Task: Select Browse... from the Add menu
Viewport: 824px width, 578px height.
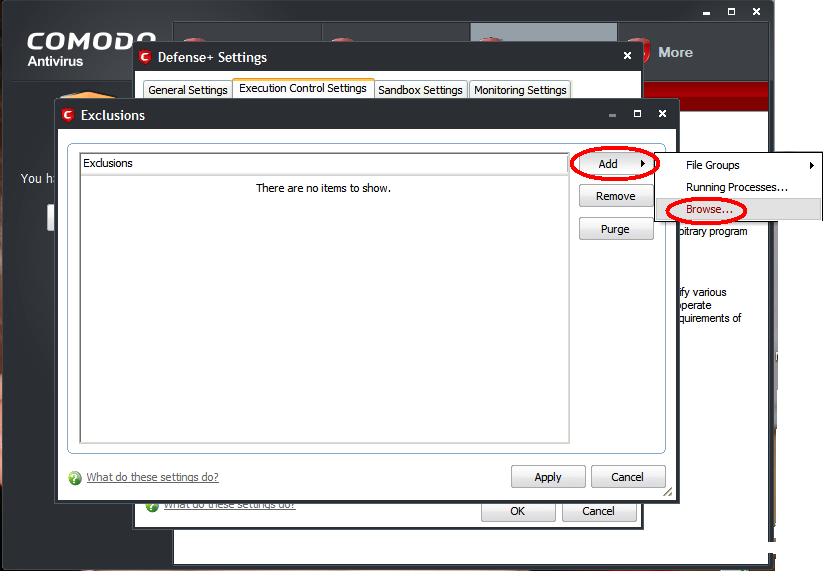Action: pyautogui.click(x=709, y=210)
